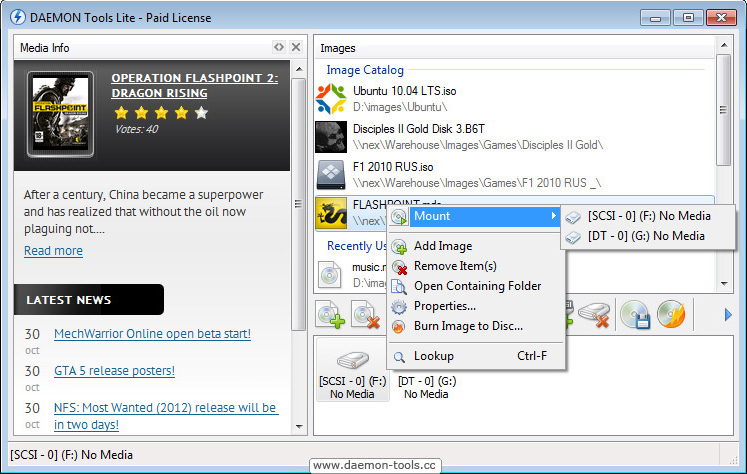Click the Votes: 40 text

pos(136,129)
